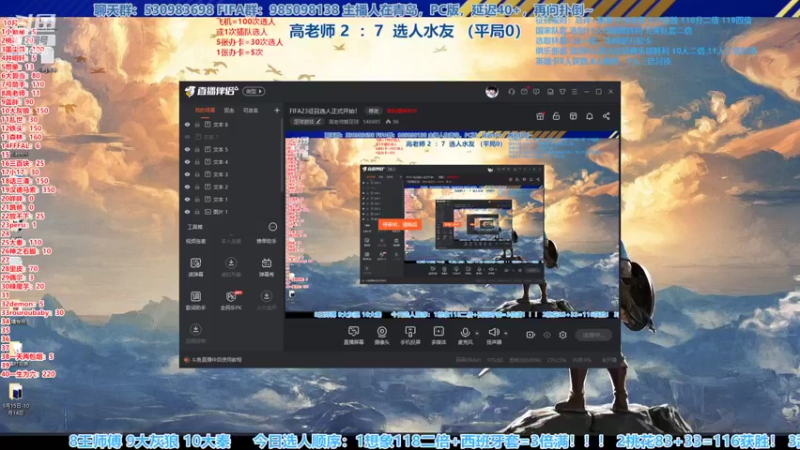
Task: Add a 手机投屏 phone cast source
Action: (410, 336)
